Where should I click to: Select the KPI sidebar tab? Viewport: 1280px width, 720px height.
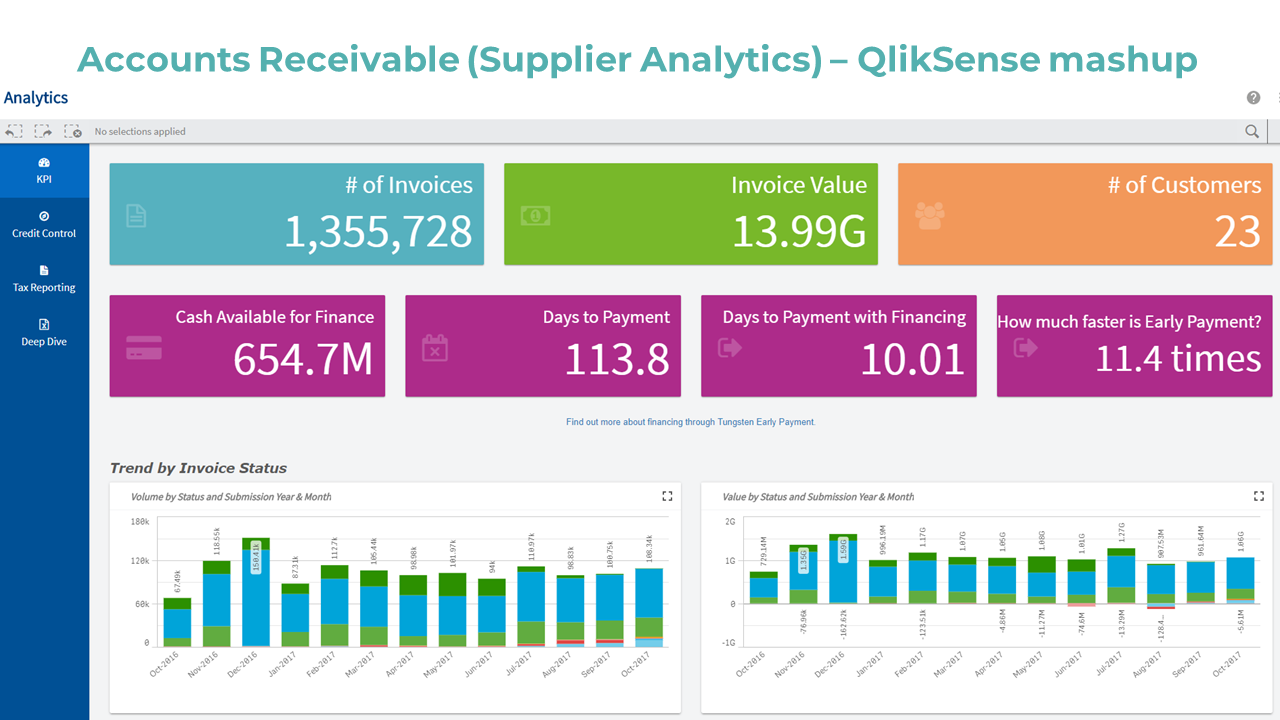coord(44,170)
